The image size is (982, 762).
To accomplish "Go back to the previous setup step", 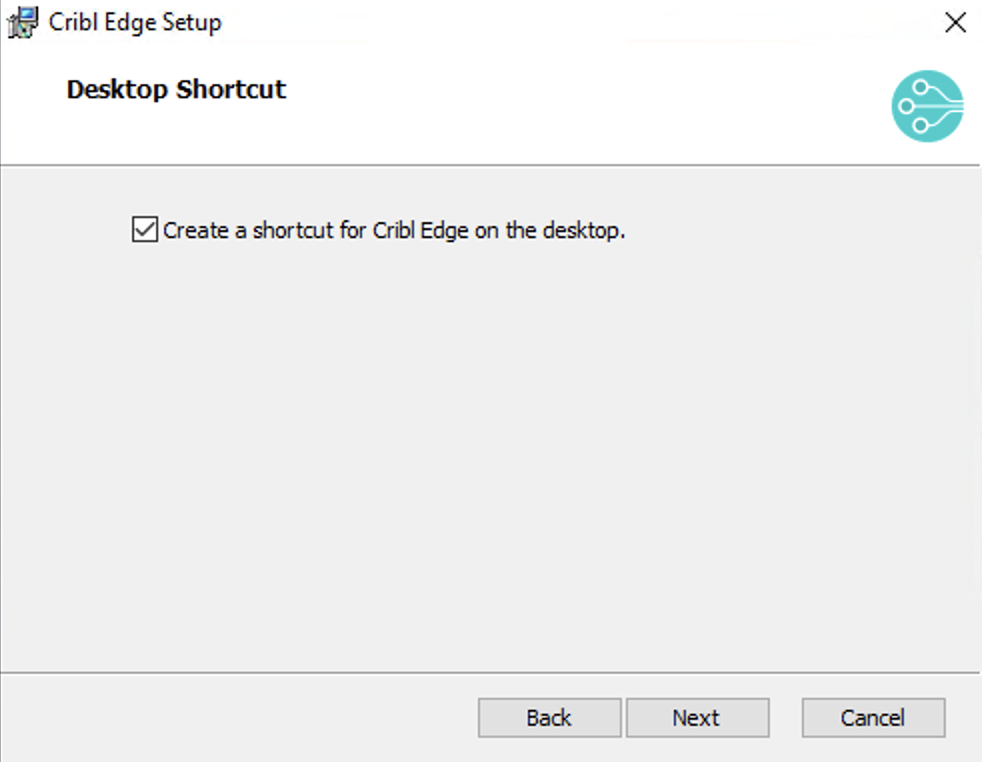I will tap(548, 717).
